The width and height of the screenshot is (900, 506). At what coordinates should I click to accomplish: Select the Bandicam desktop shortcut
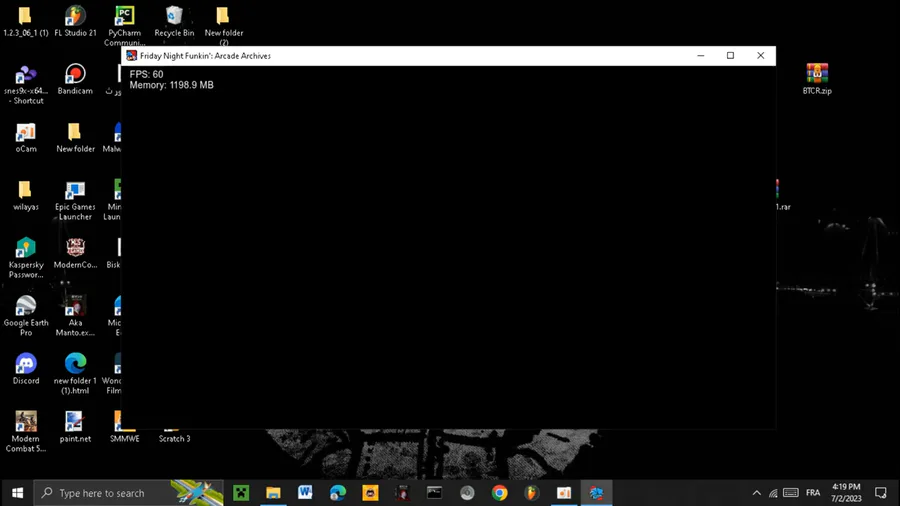[x=75, y=79]
